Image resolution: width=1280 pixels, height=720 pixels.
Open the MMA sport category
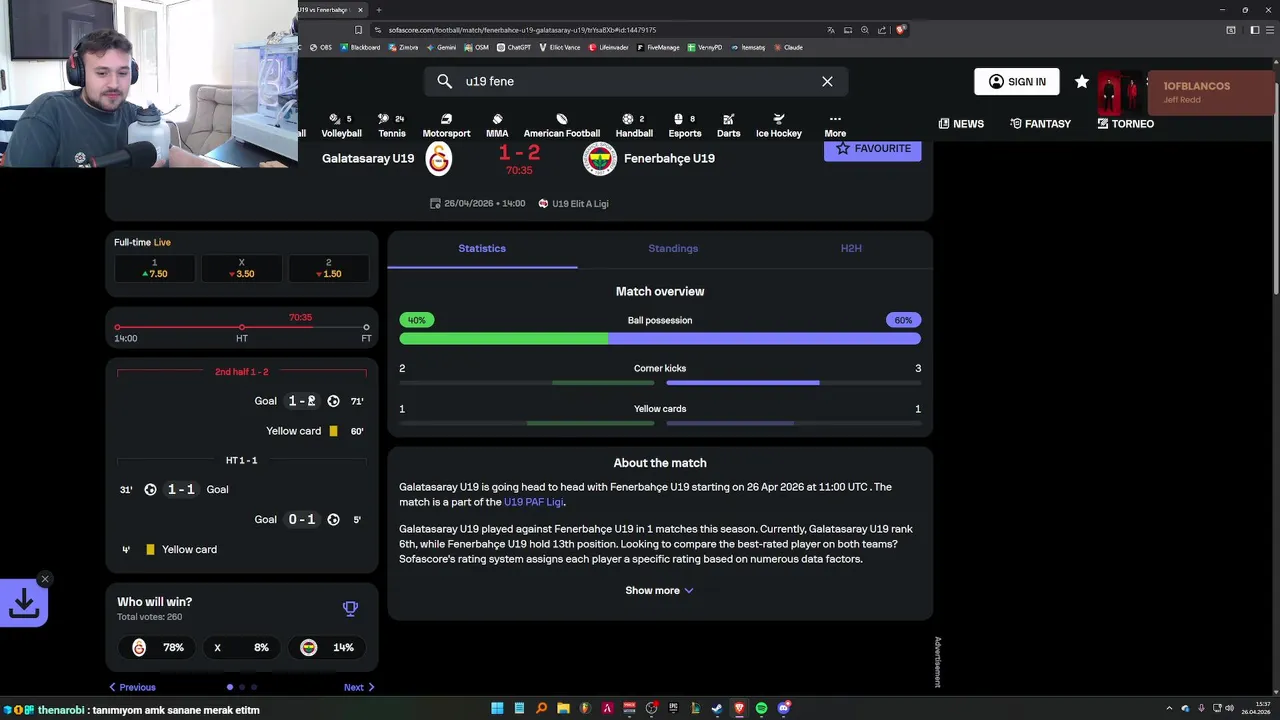(x=497, y=125)
